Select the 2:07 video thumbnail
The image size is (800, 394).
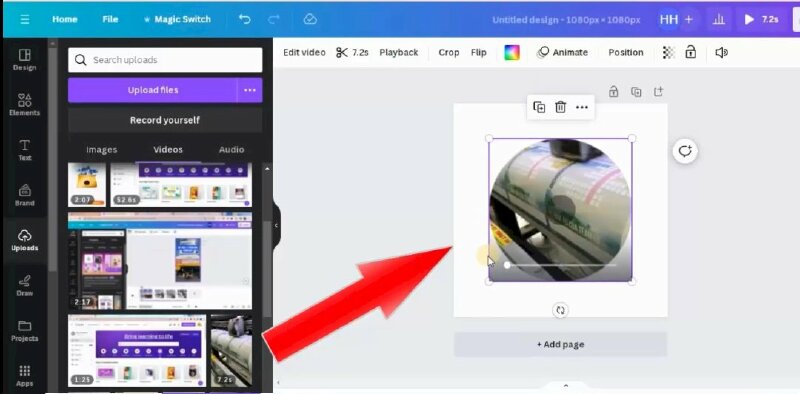87,185
